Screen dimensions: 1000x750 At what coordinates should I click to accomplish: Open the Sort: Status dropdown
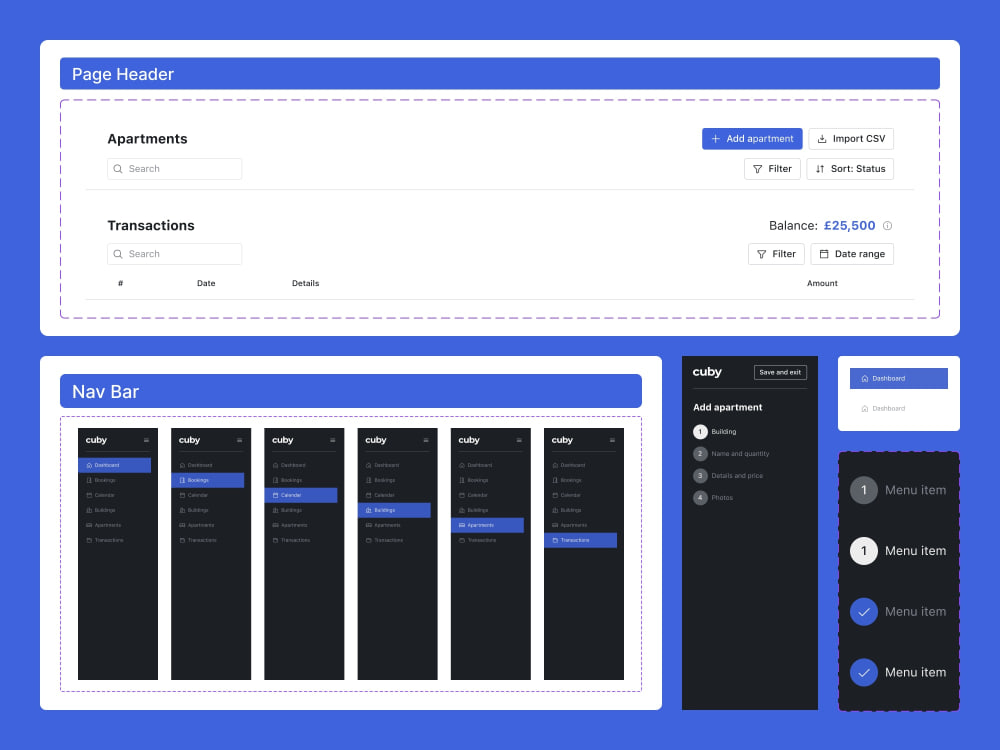849,169
